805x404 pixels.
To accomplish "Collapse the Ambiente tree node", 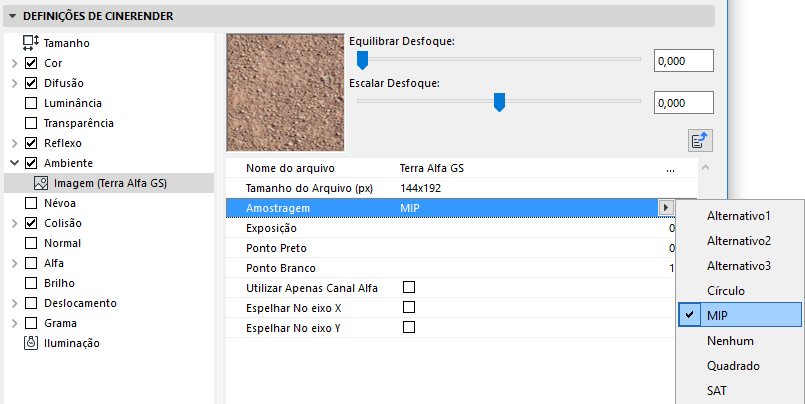I will (x=15, y=163).
